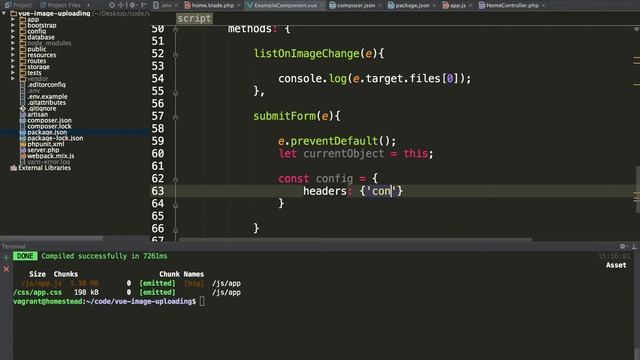Image resolution: width=640 pixels, height=360 pixels.
Task: Click the terminal settings gear icon
Action: (x=622, y=246)
